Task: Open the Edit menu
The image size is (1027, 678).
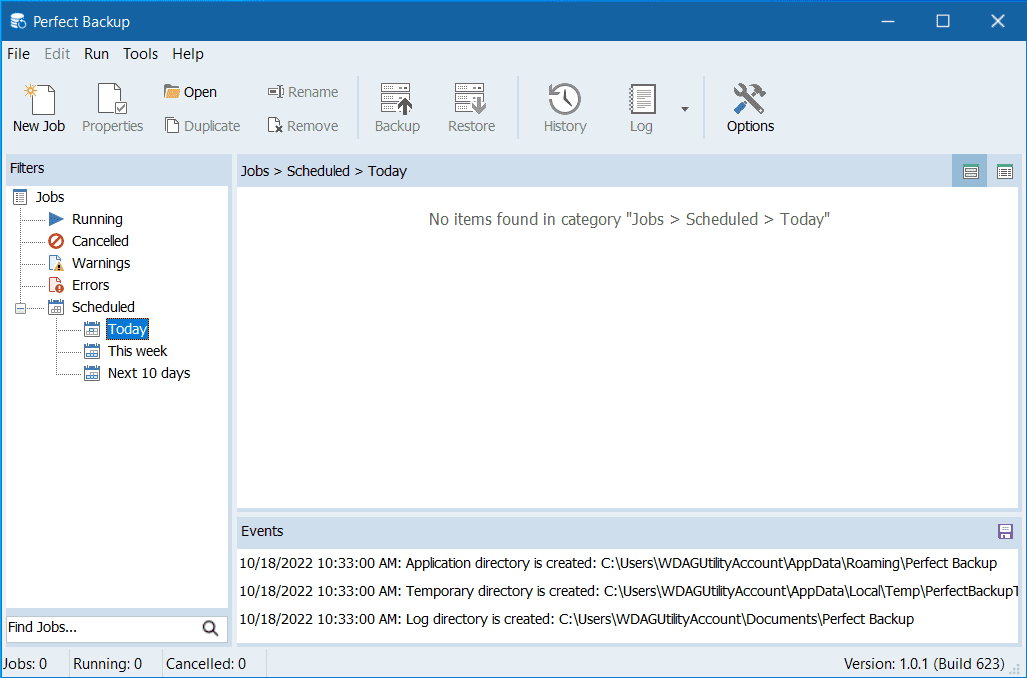Action: tap(57, 54)
